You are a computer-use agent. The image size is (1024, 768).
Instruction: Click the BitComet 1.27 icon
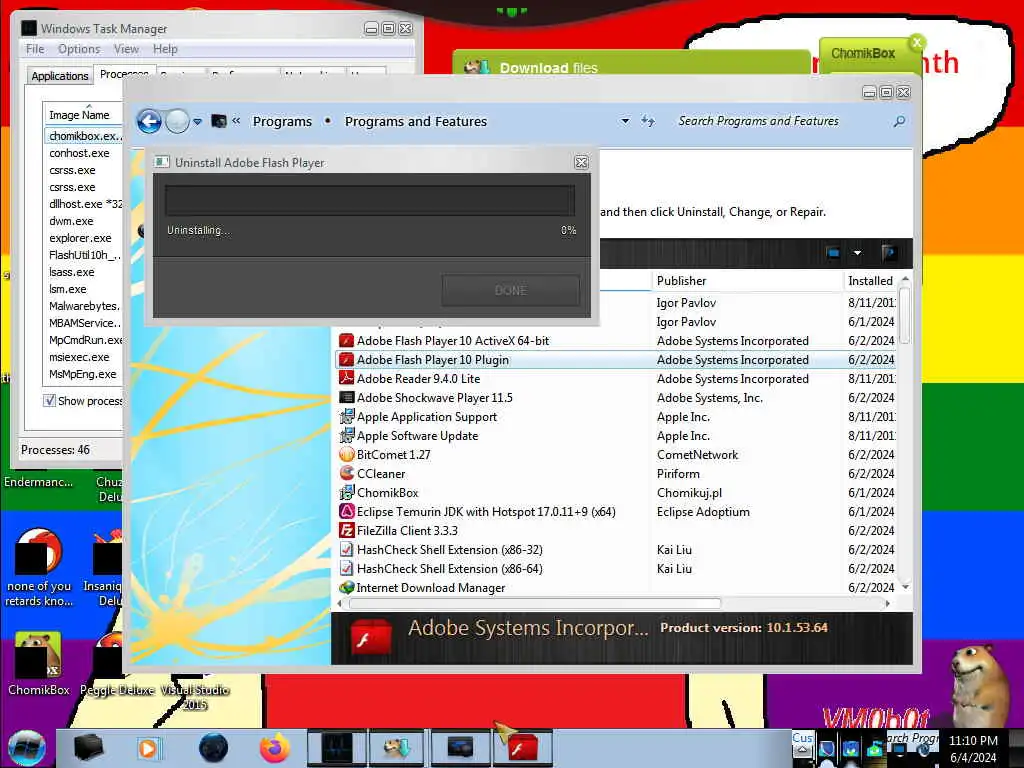pos(346,455)
